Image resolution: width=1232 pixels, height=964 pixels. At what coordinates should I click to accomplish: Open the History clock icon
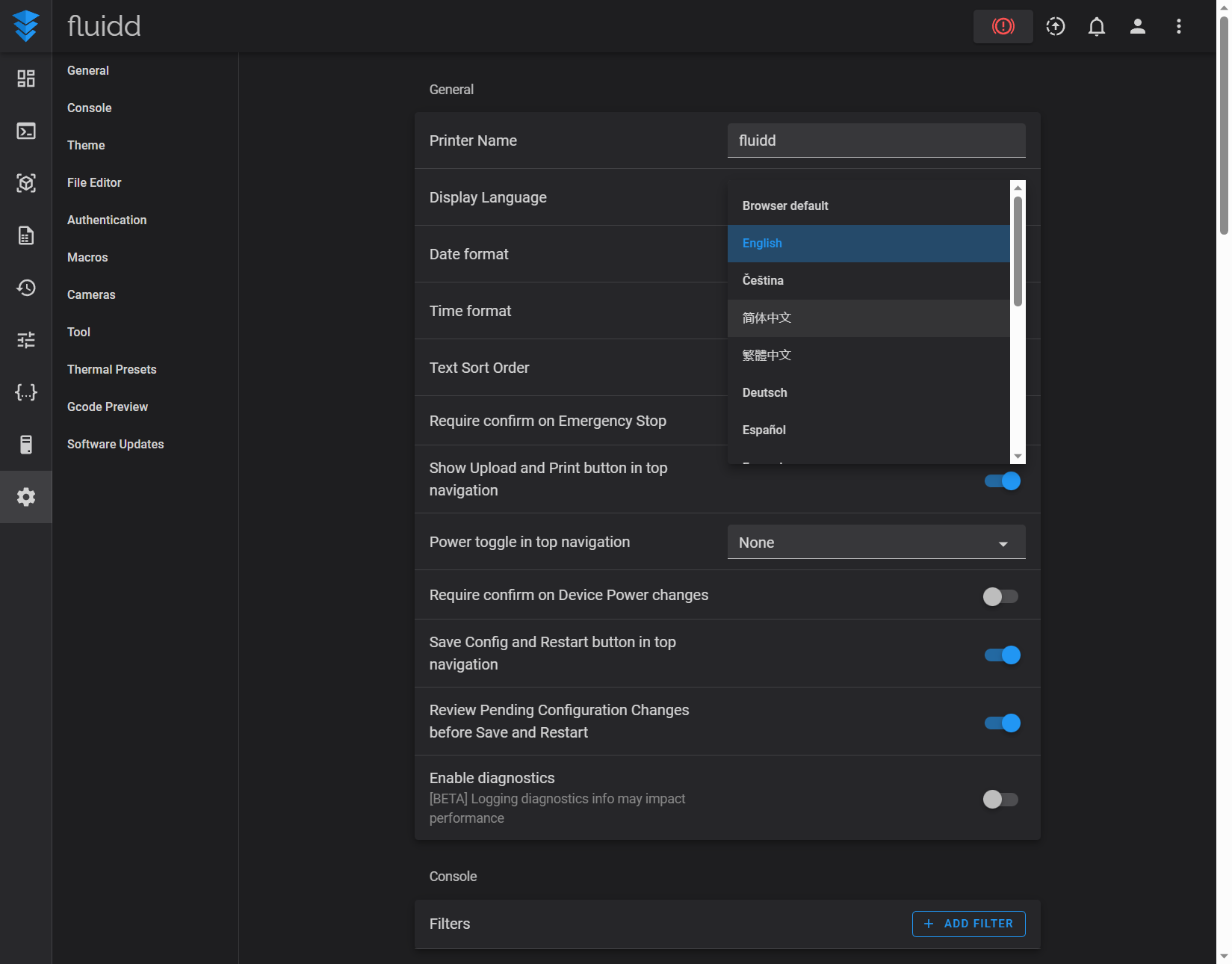click(26, 288)
